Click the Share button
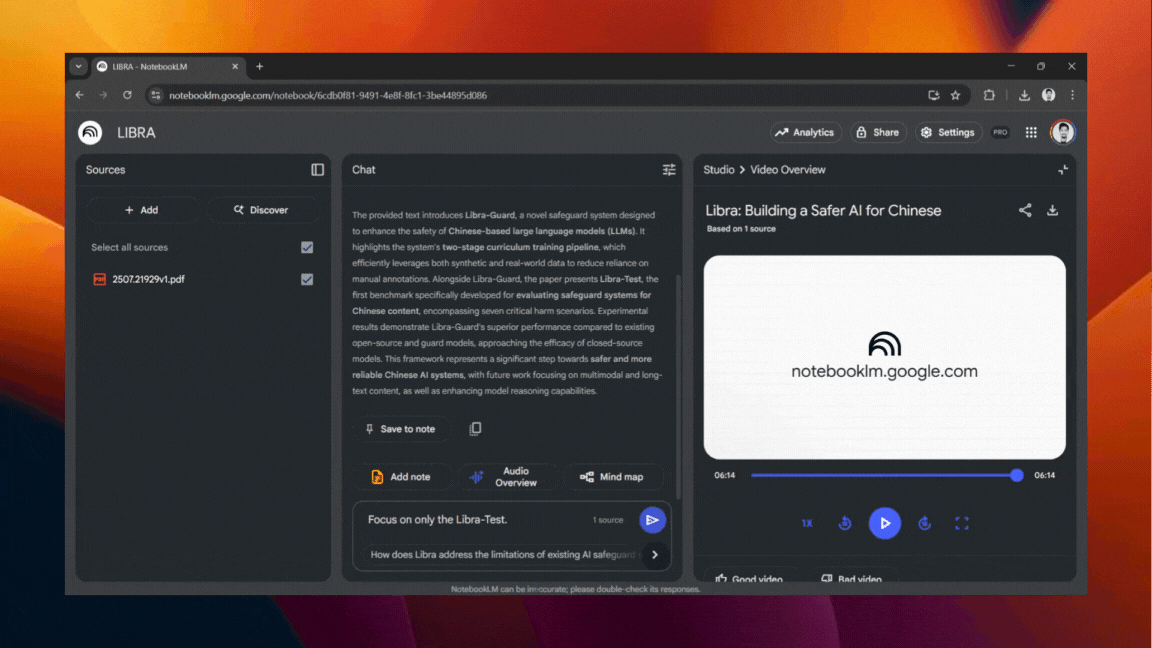 click(878, 132)
